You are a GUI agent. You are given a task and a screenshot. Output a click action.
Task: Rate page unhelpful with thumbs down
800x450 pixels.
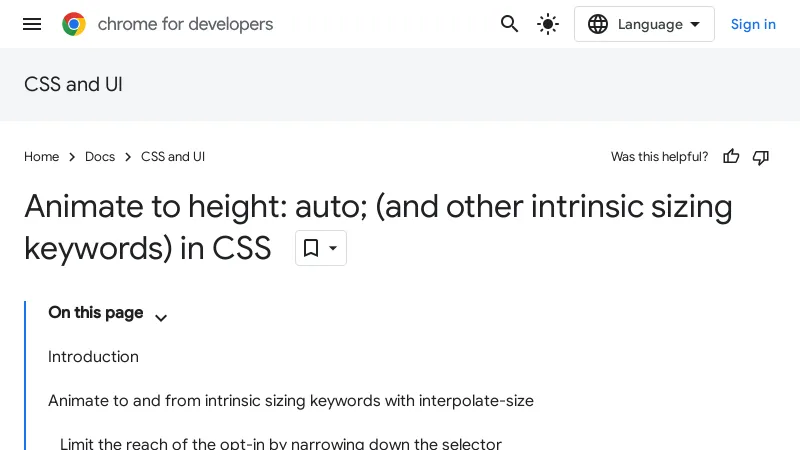tap(761, 157)
